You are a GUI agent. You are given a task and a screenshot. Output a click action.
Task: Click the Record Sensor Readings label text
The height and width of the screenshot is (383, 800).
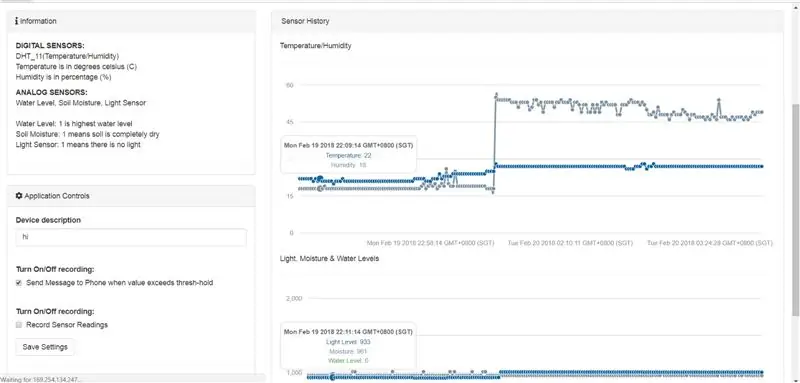pos(67,325)
